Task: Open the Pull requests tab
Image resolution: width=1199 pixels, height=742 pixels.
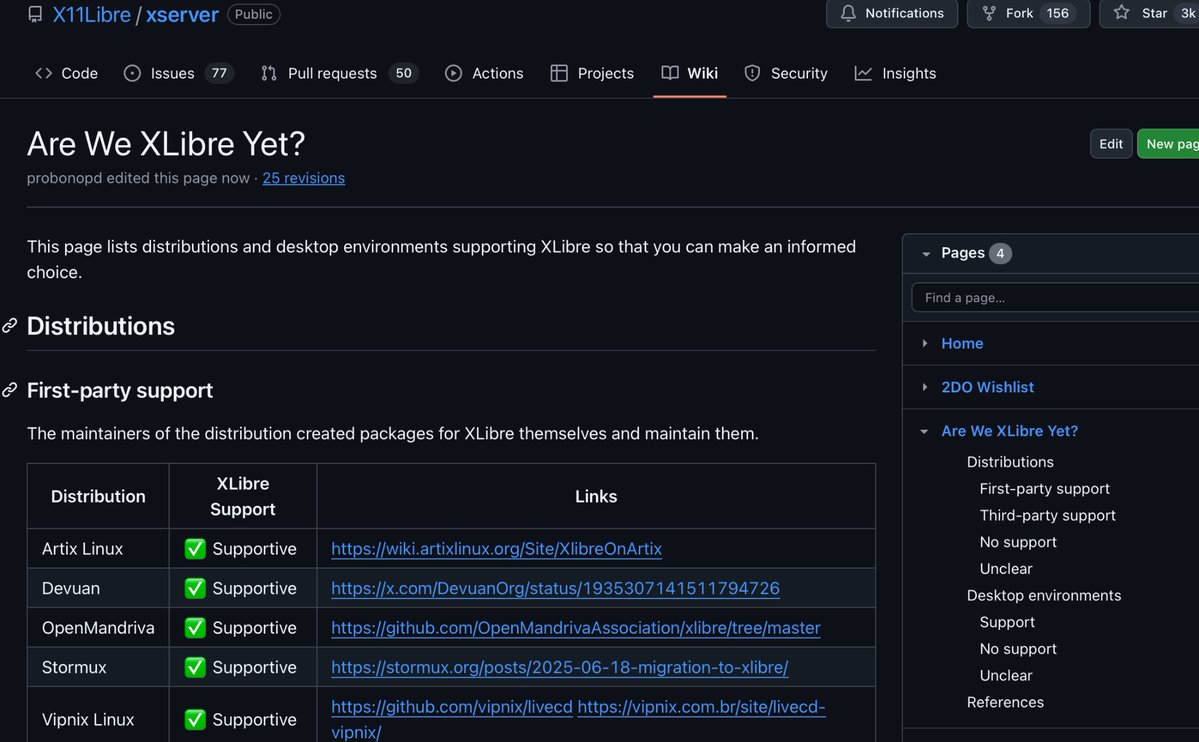Action: pos(339,73)
